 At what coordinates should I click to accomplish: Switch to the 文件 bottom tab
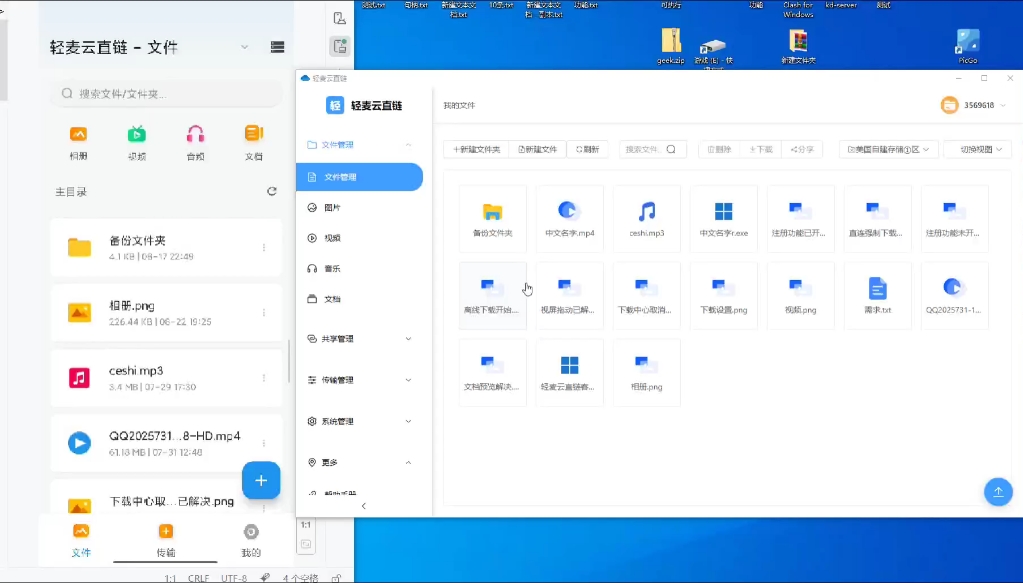[81, 540]
